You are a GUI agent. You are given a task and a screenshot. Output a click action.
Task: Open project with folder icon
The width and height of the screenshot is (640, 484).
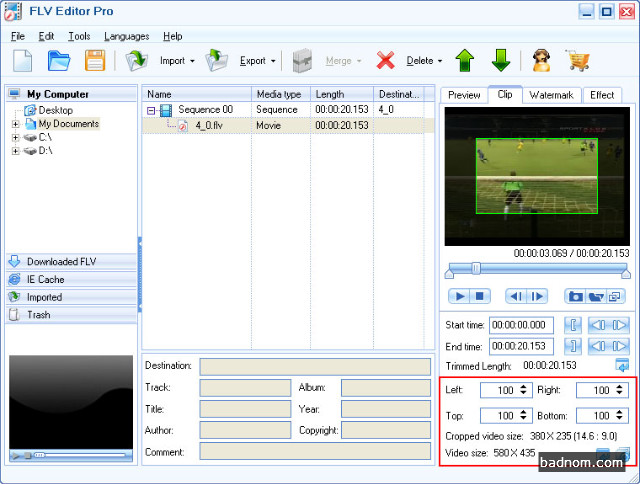pyautogui.click(x=59, y=61)
